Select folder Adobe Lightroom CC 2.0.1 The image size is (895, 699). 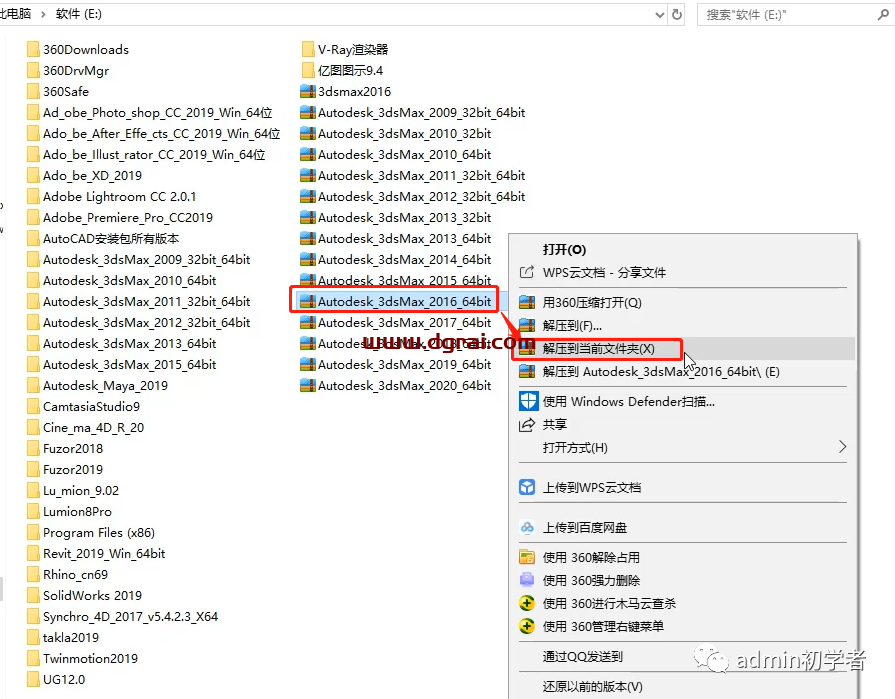[120, 197]
